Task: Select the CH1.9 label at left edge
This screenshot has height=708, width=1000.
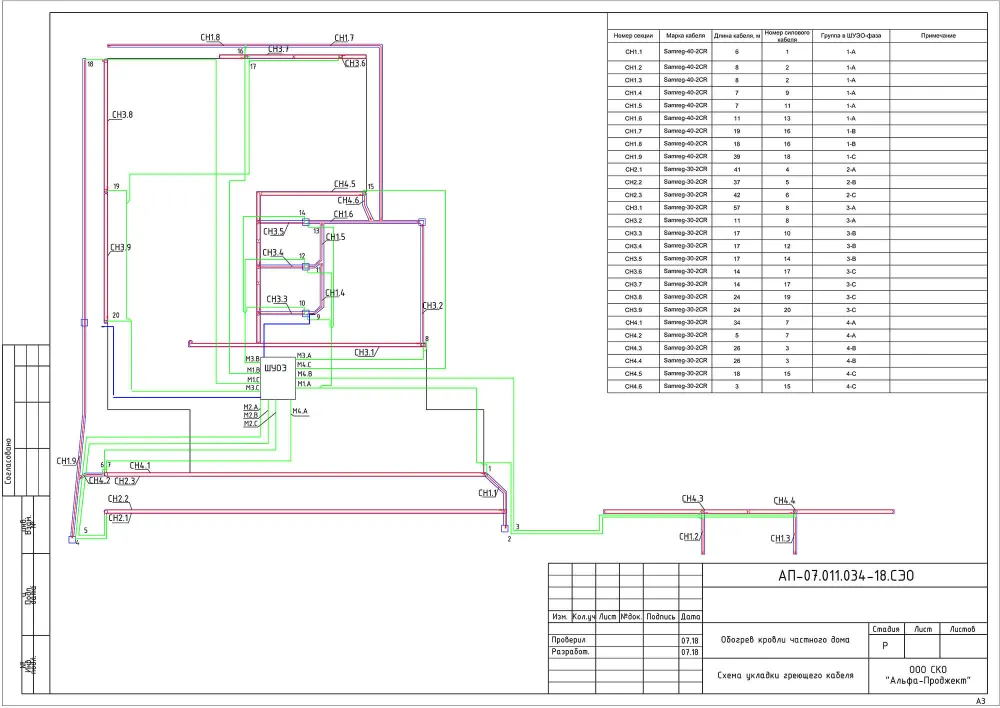Action: coord(66,461)
